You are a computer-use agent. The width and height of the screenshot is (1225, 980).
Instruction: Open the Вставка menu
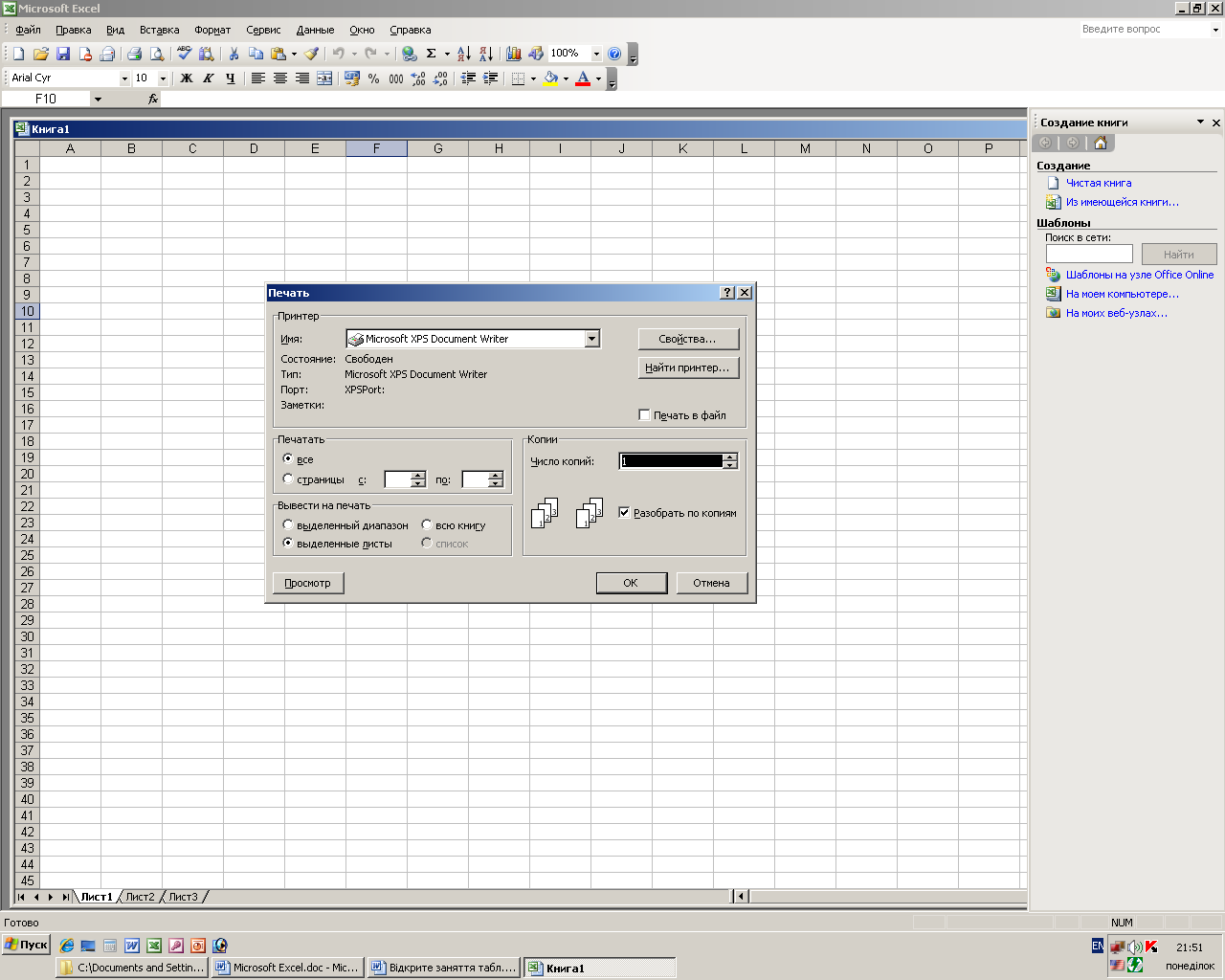point(159,30)
